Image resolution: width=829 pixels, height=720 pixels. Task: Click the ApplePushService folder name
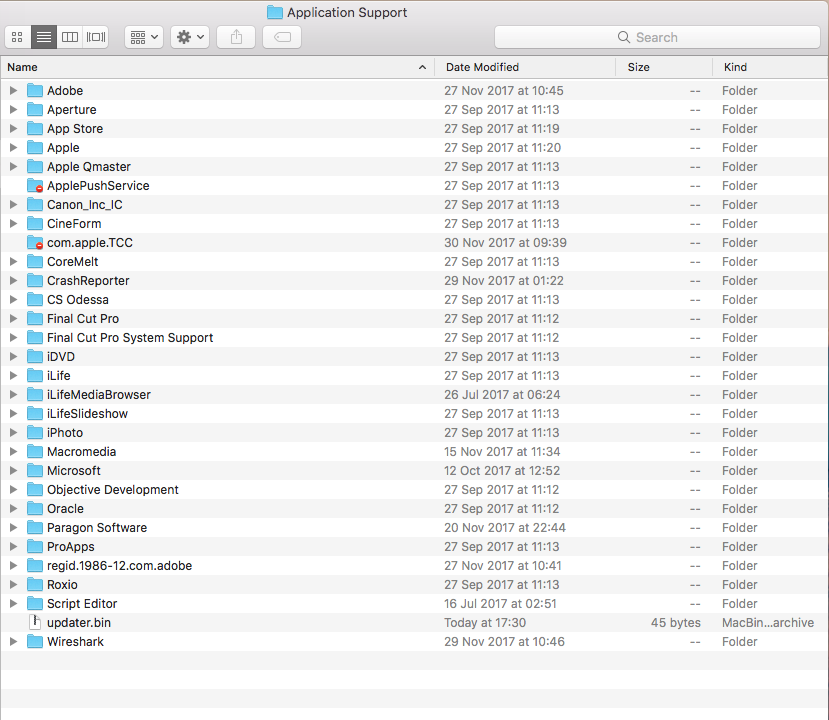[98, 186]
